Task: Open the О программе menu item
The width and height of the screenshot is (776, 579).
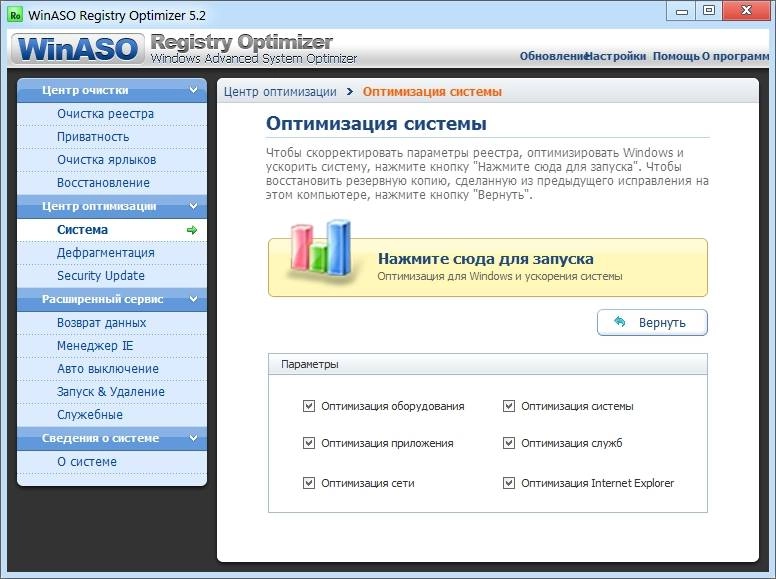Action: click(735, 56)
